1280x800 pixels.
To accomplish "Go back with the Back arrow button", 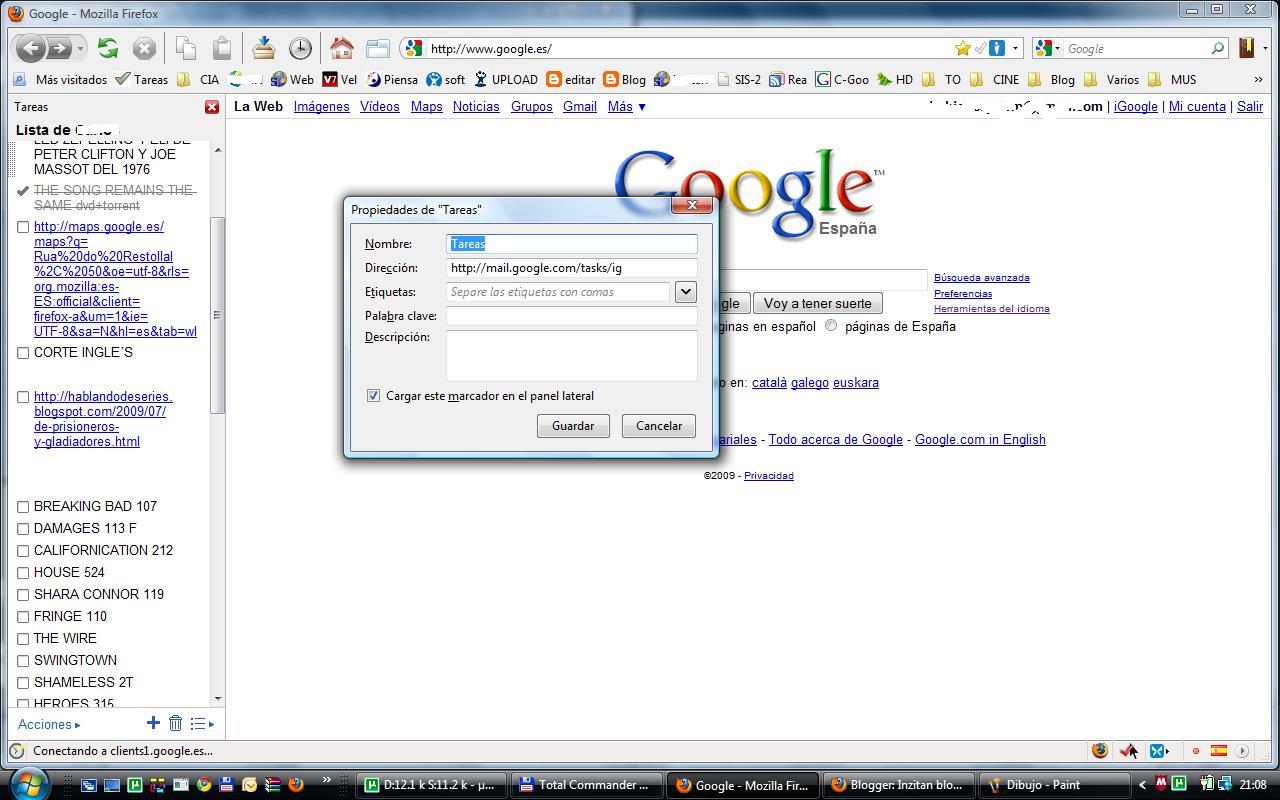I will (x=31, y=48).
